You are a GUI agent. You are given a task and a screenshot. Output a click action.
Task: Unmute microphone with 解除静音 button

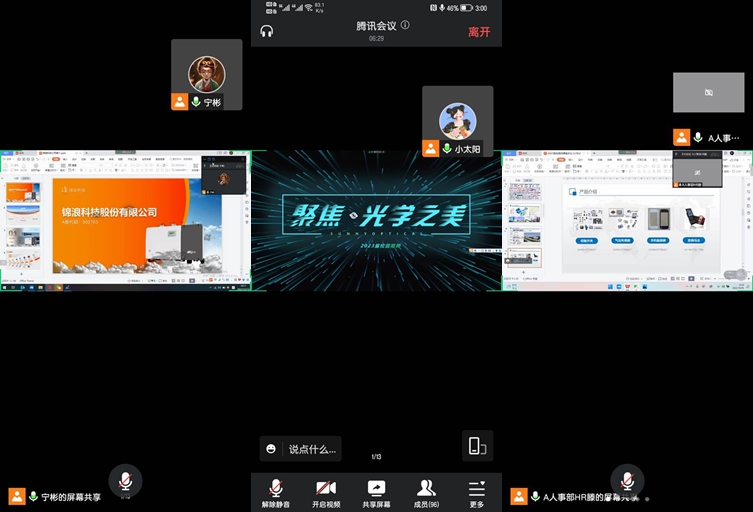click(276, 492)
